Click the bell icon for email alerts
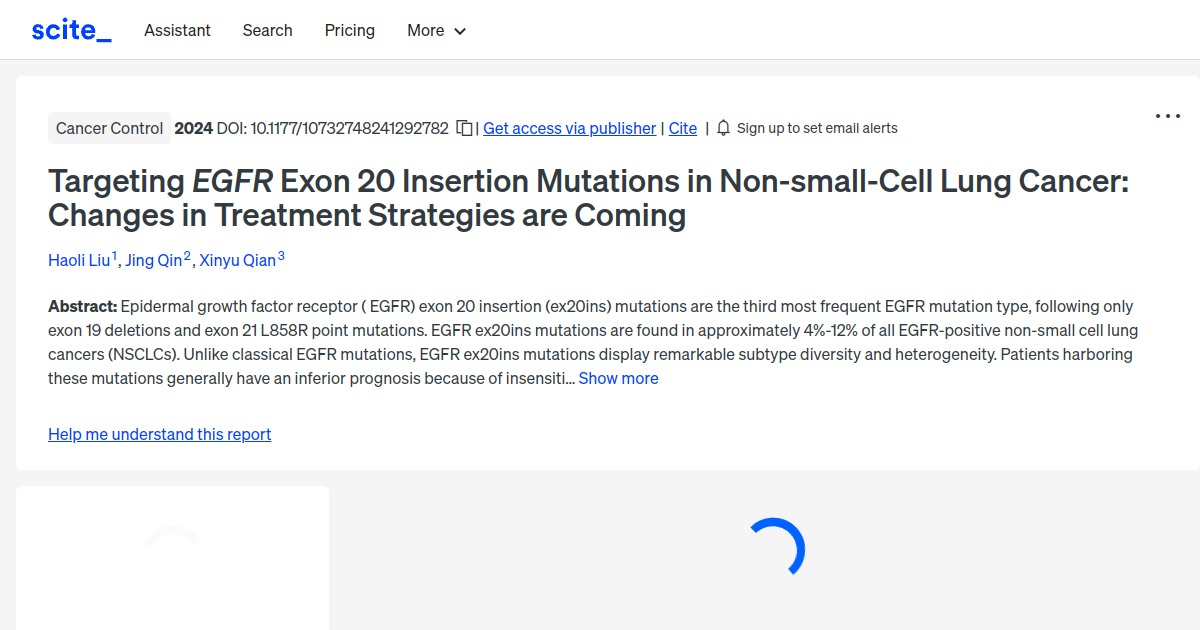The height and width of the screenshot is (630, 1200). pyautogui.click(x=722, y=128)
